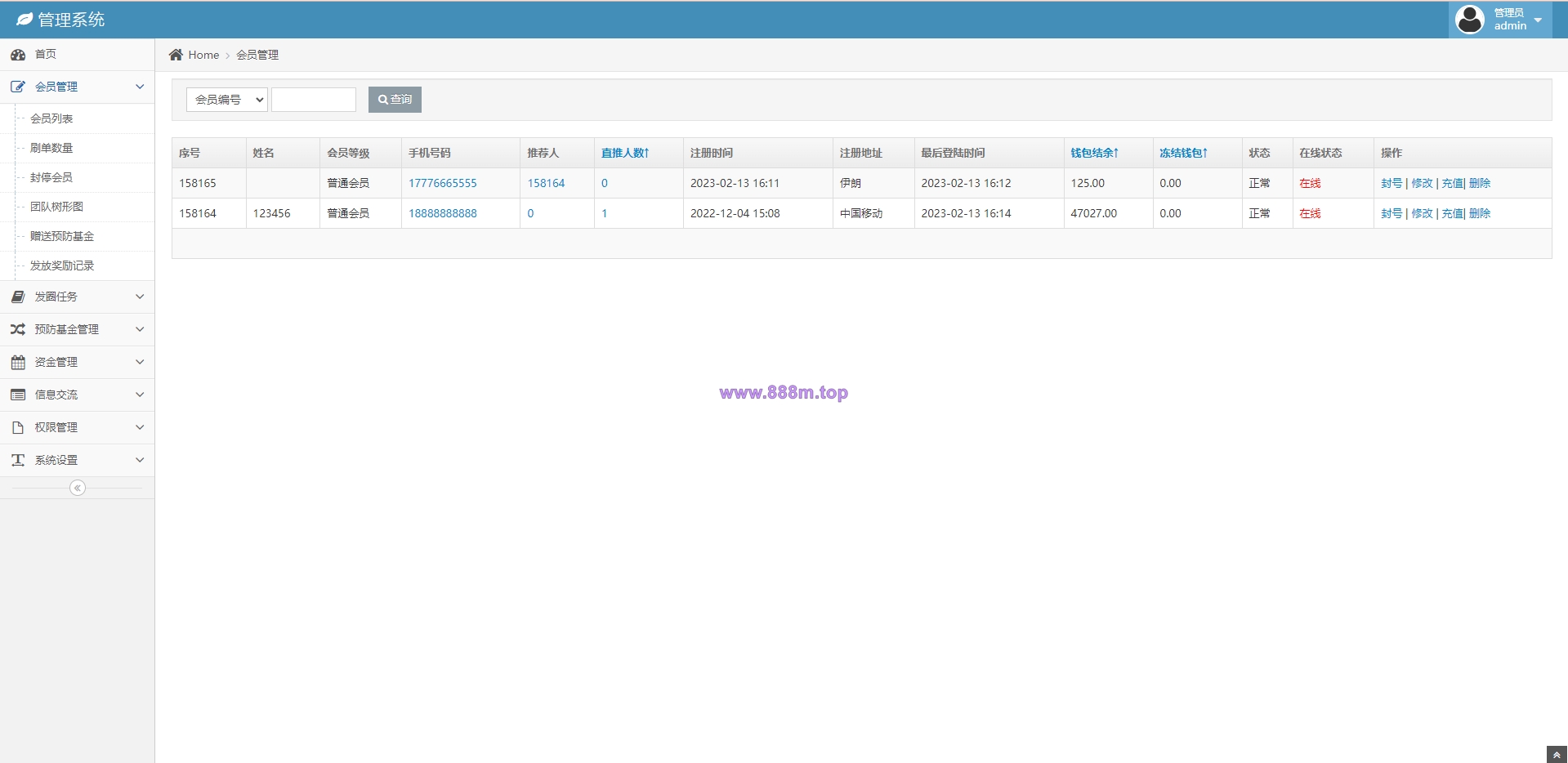The width and height of the screenshot is (1568, 763).
Task: Click the edit icon beside 会员管理
Action: pyautogui.click(x=18, y=87)
